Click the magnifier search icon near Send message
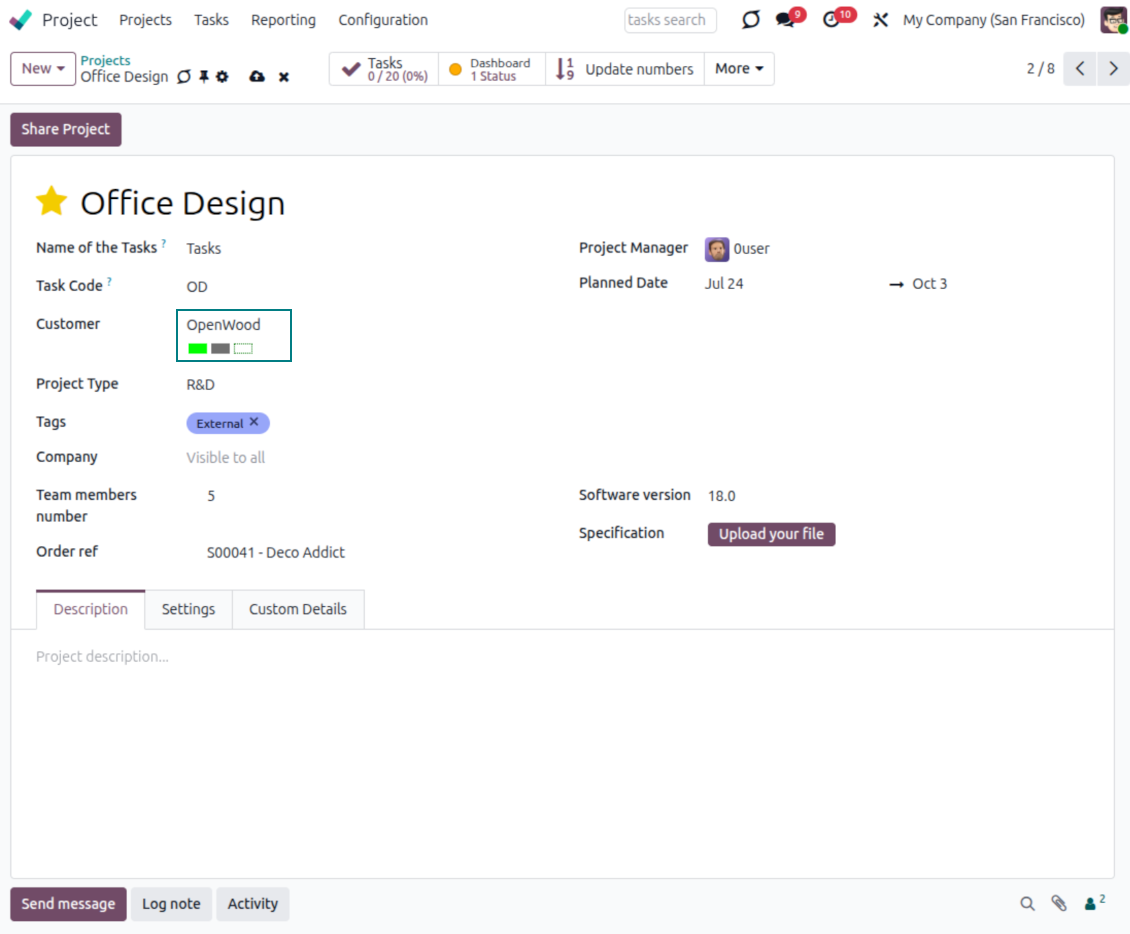The width and height of the screenshot is (1130, 934). click(1028, 903)
